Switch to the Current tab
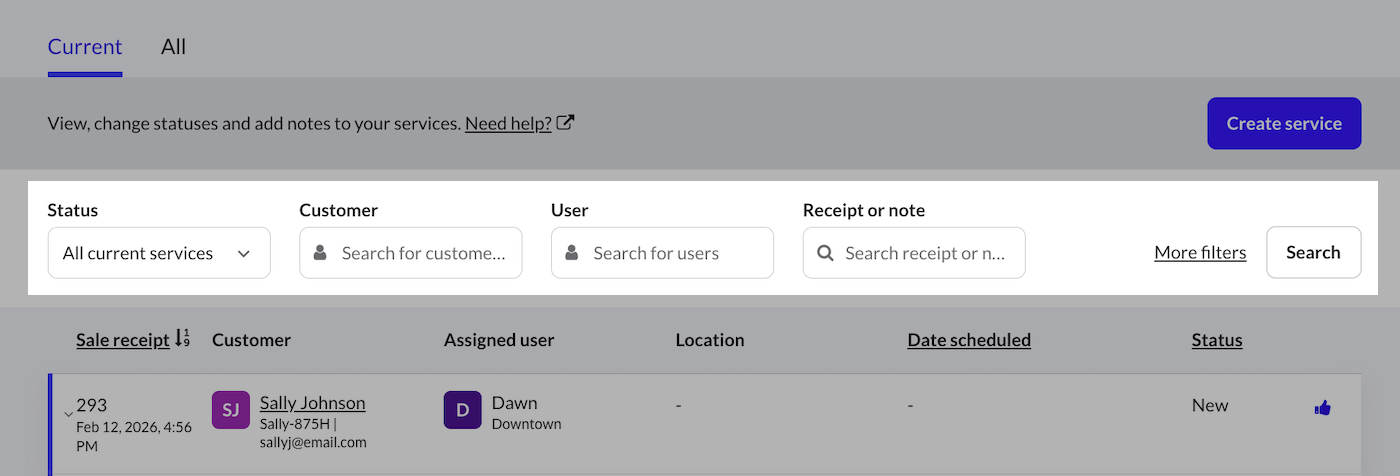 (85, 47)
